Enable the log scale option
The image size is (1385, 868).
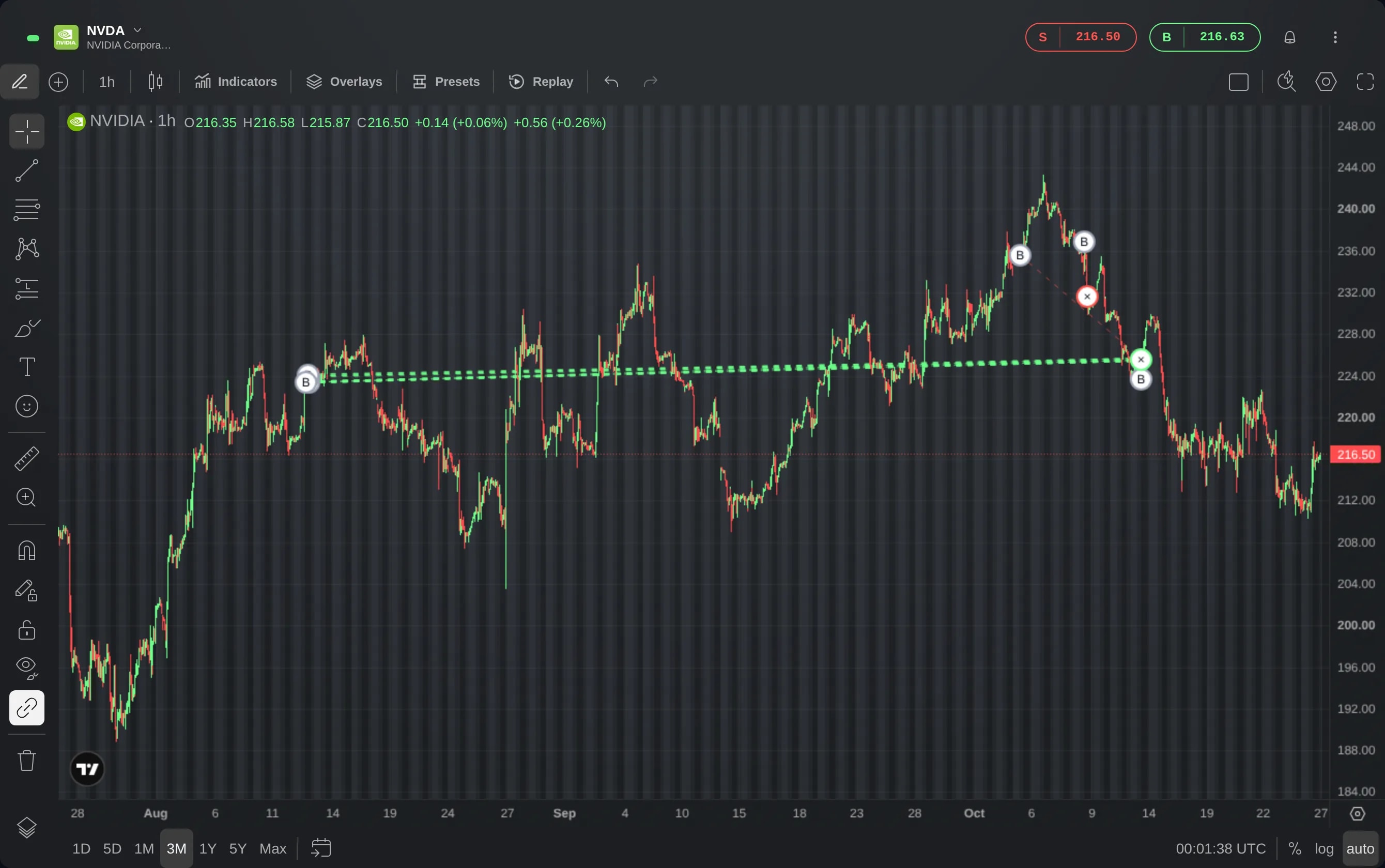pos(1324,848)
